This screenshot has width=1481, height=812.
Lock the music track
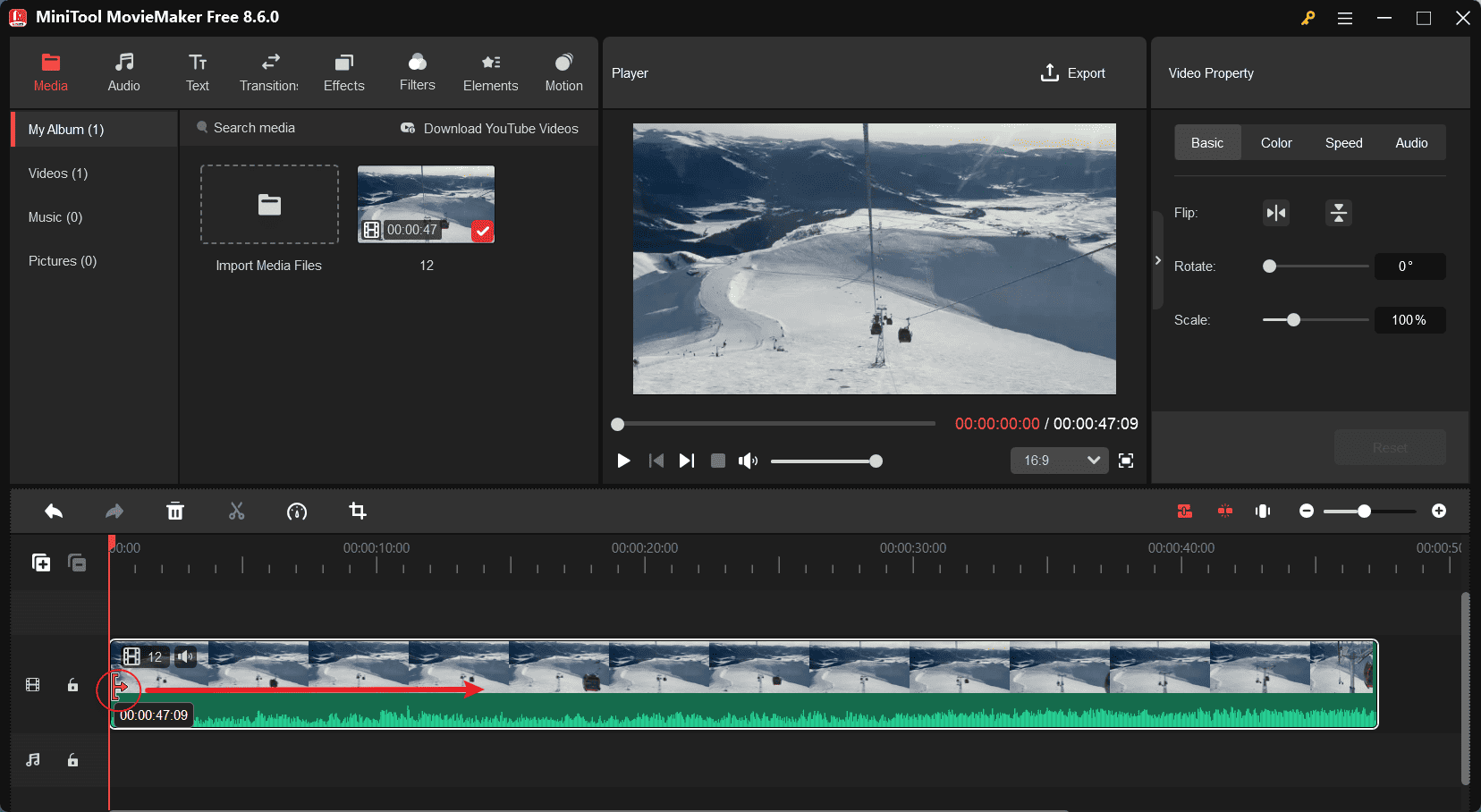(73, 760)
